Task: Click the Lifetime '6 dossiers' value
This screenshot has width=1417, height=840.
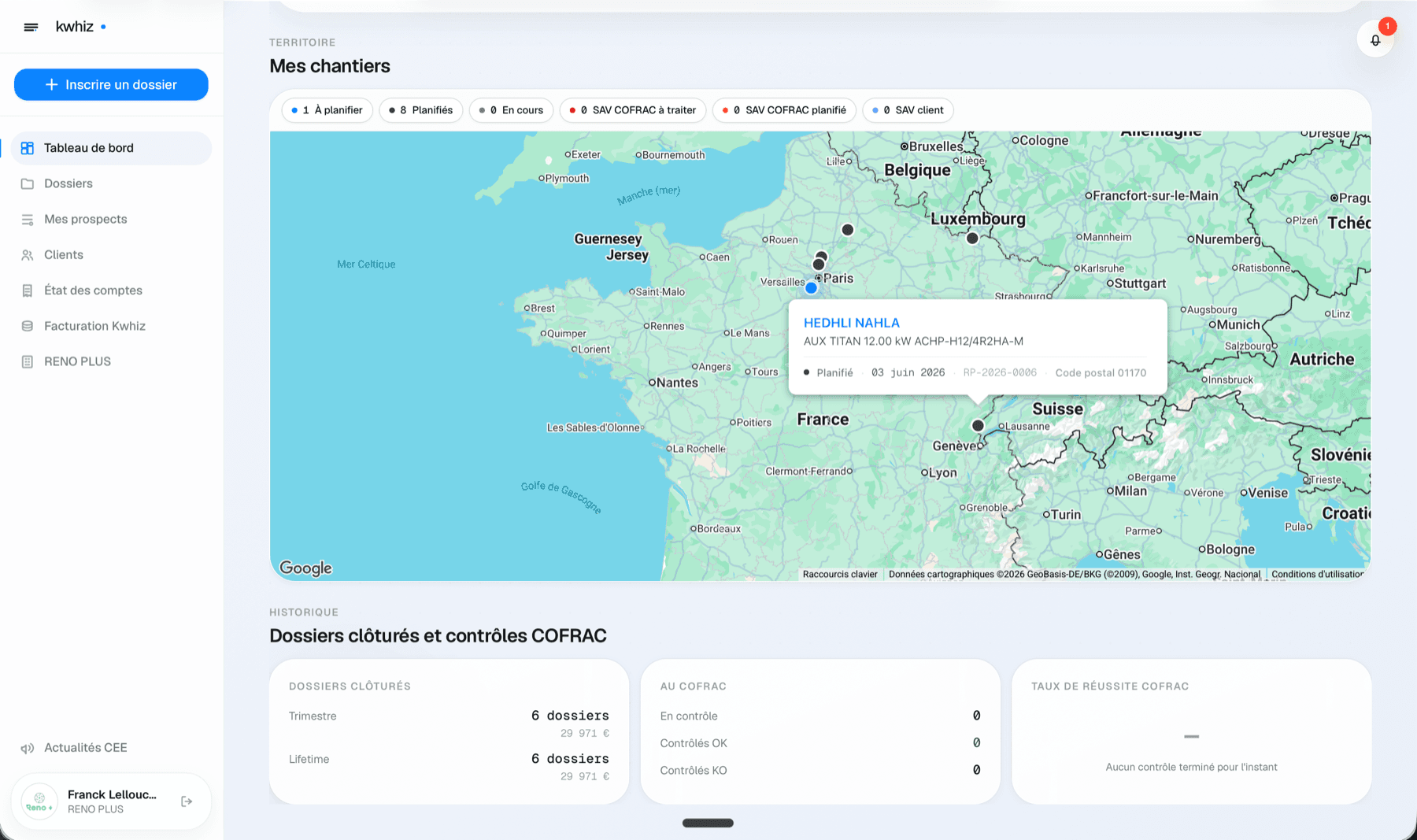Action: coord(570,759)
